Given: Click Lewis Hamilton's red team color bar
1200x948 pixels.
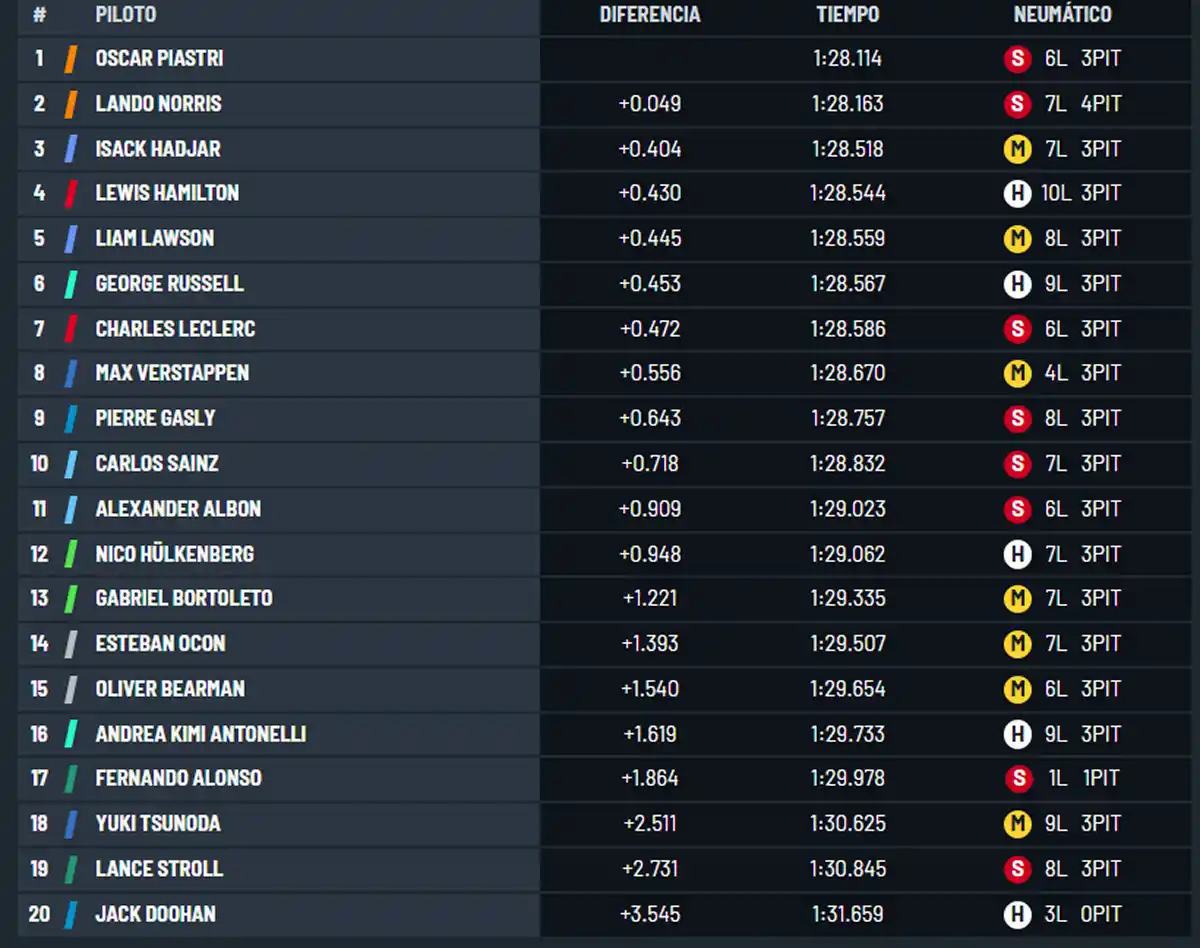Looking at the screenshot, I should (x=70, y=193).
